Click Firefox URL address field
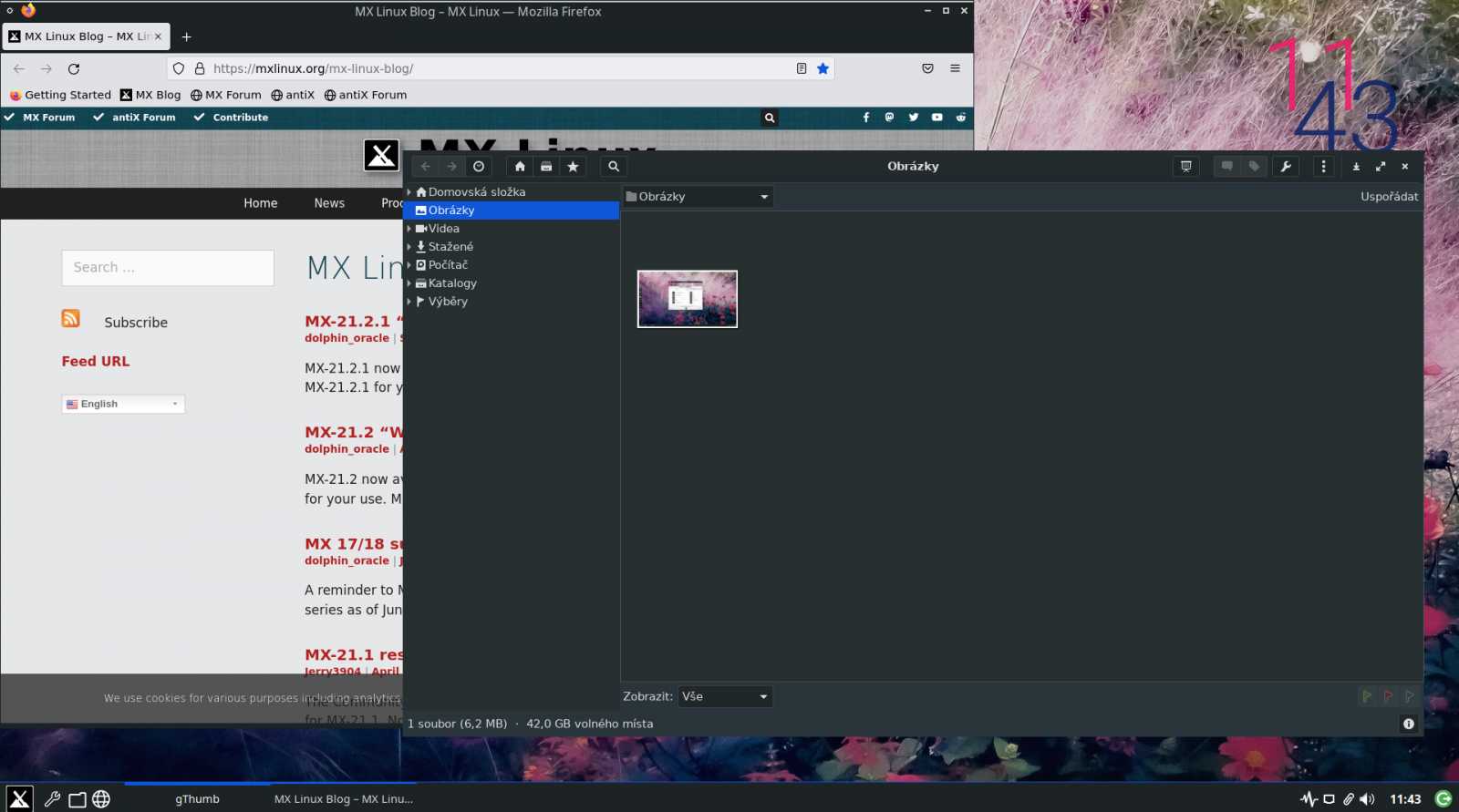The image size is (1459, 812). coord(500,68)
